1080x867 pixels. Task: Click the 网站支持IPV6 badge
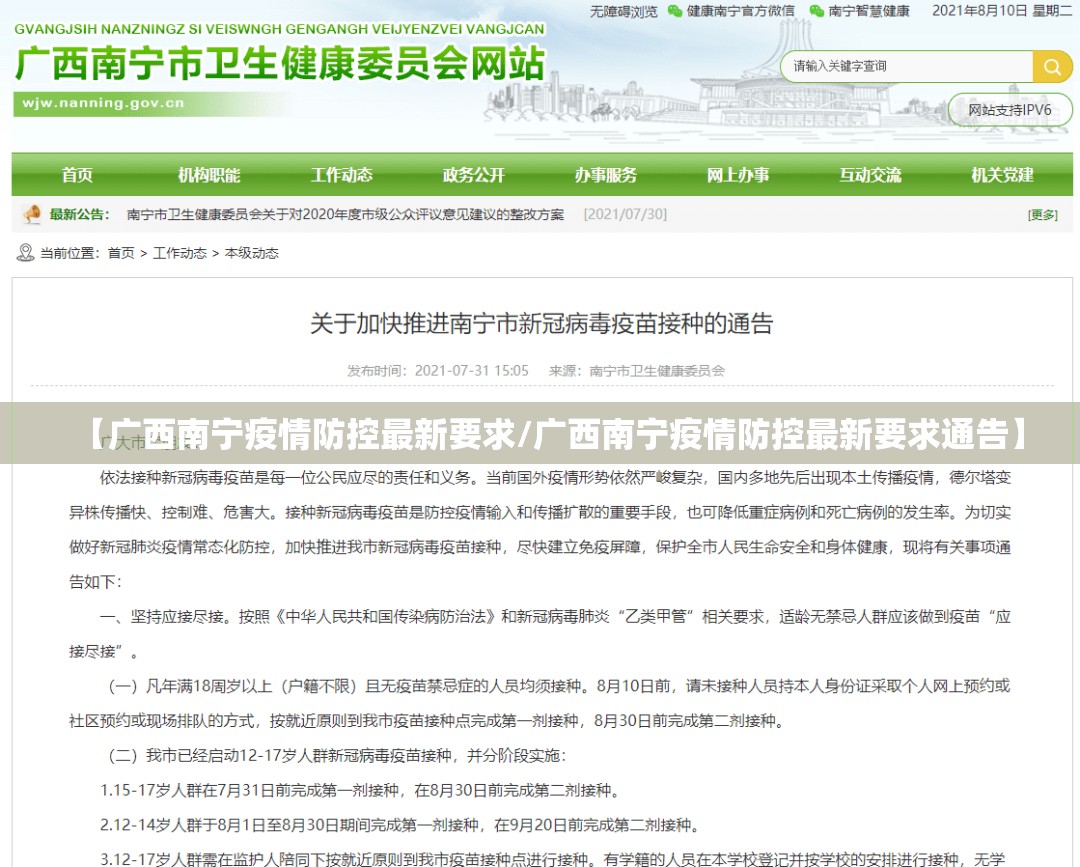pyautogui.click(x=1010, y=110)
